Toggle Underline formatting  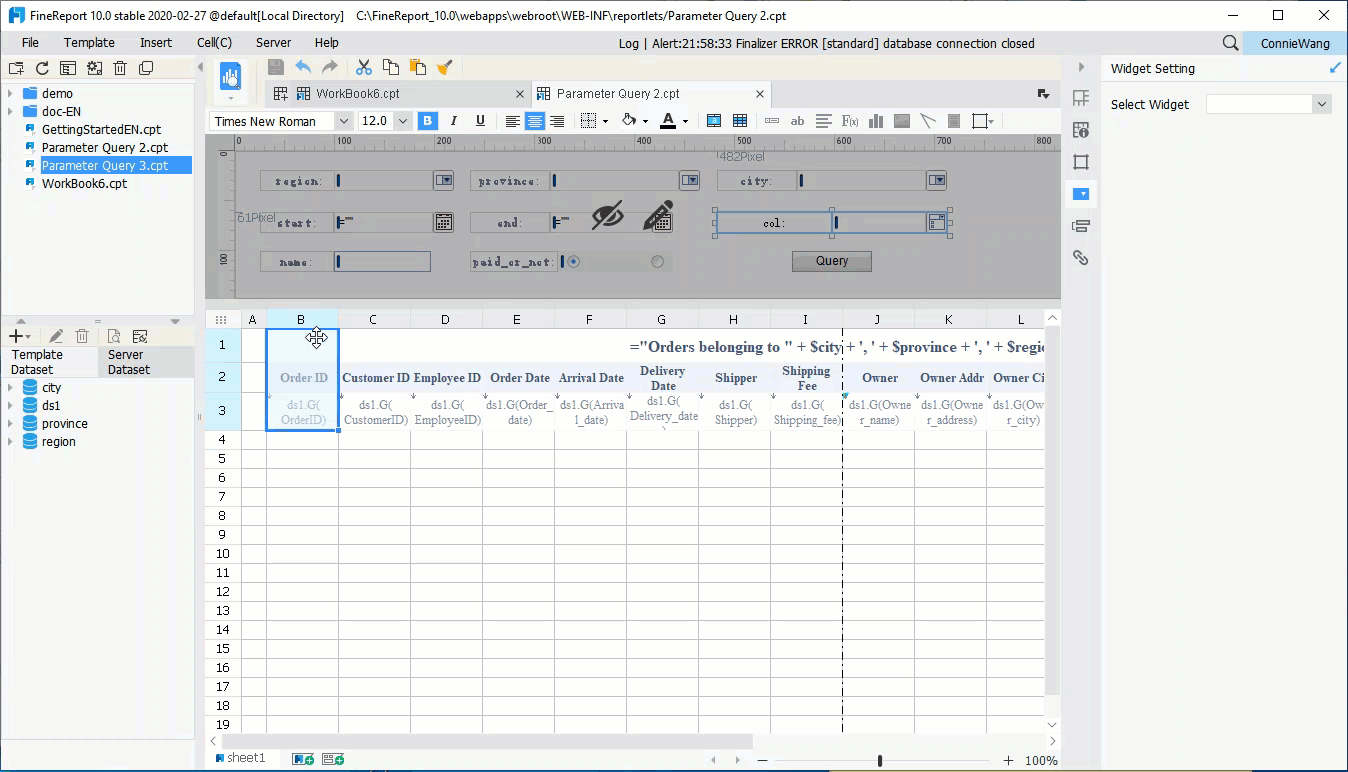480,121
